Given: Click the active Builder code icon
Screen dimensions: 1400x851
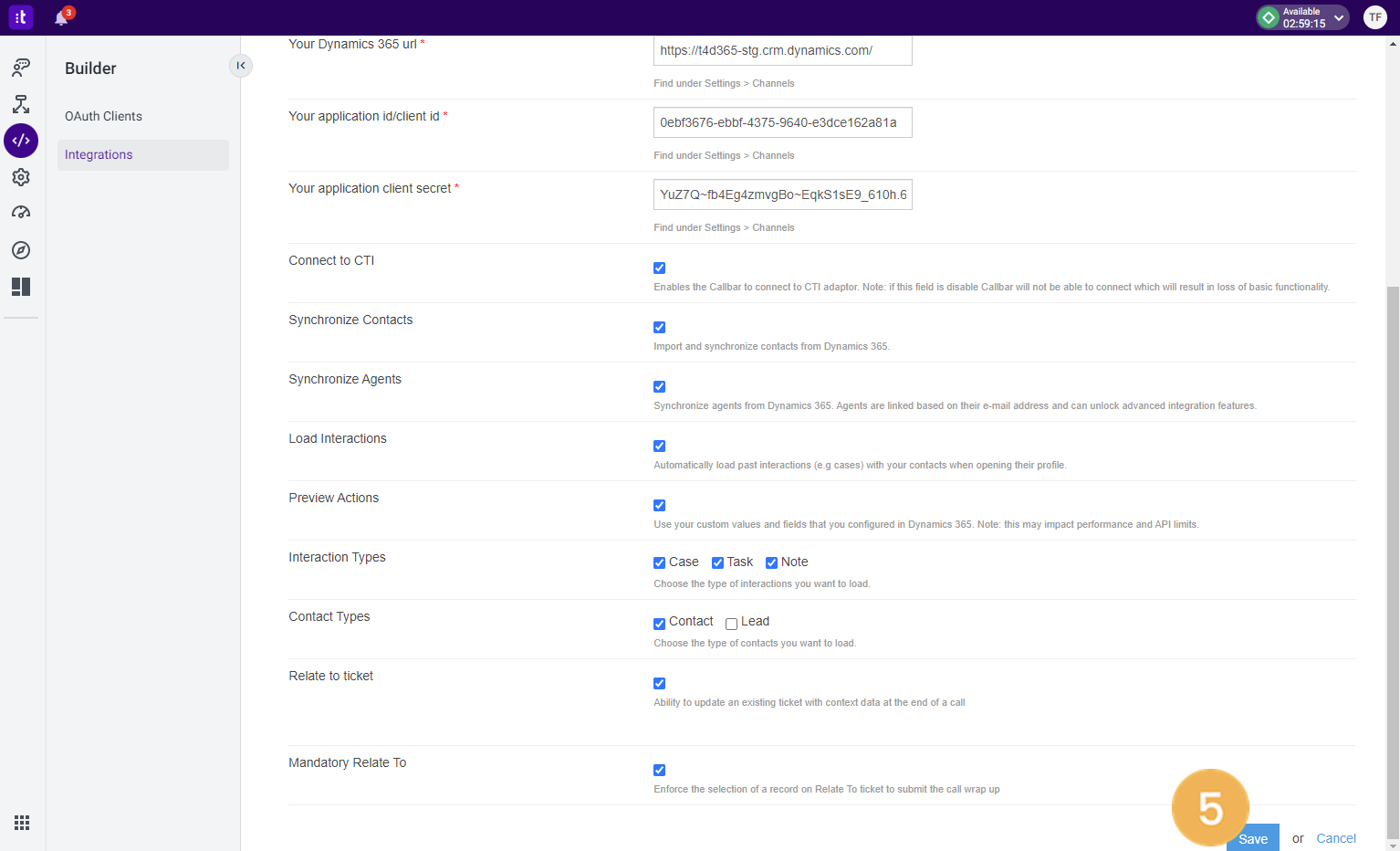Looking at the screenshot, I should pos(21,140).
